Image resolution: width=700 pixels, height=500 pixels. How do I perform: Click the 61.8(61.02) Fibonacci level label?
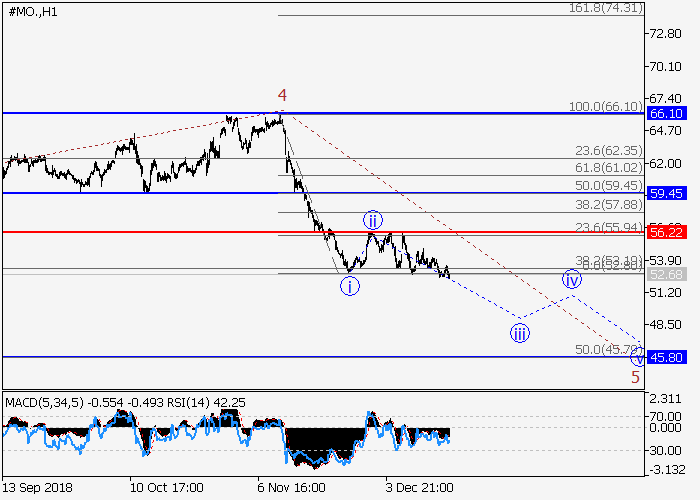[x=607, y=168]
